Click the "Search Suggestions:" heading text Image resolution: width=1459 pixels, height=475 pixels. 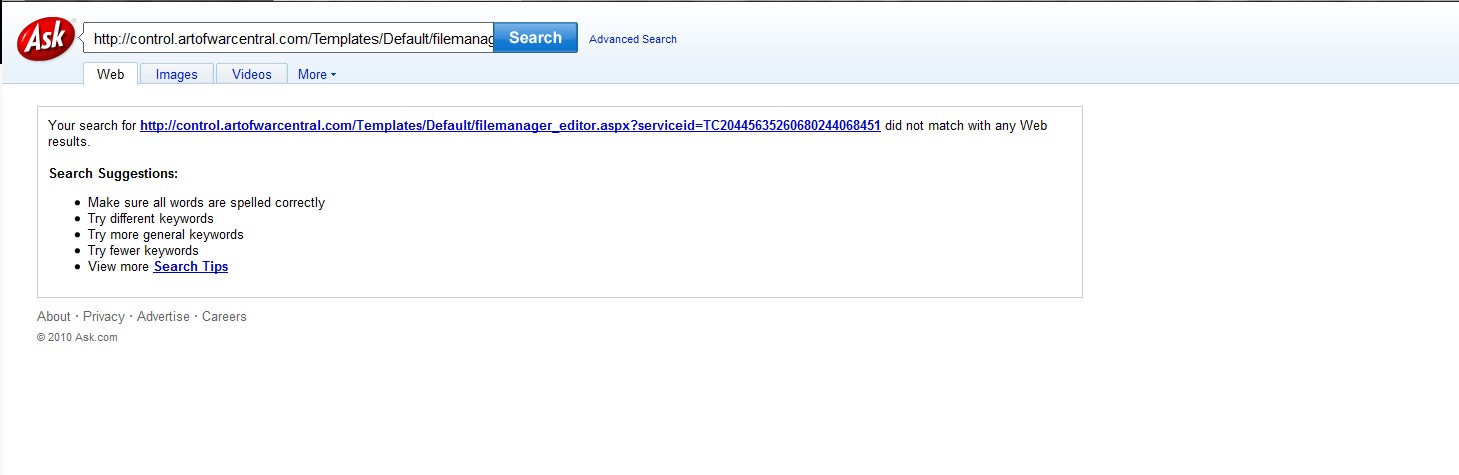pyautogui.click(x=113, y=174)
